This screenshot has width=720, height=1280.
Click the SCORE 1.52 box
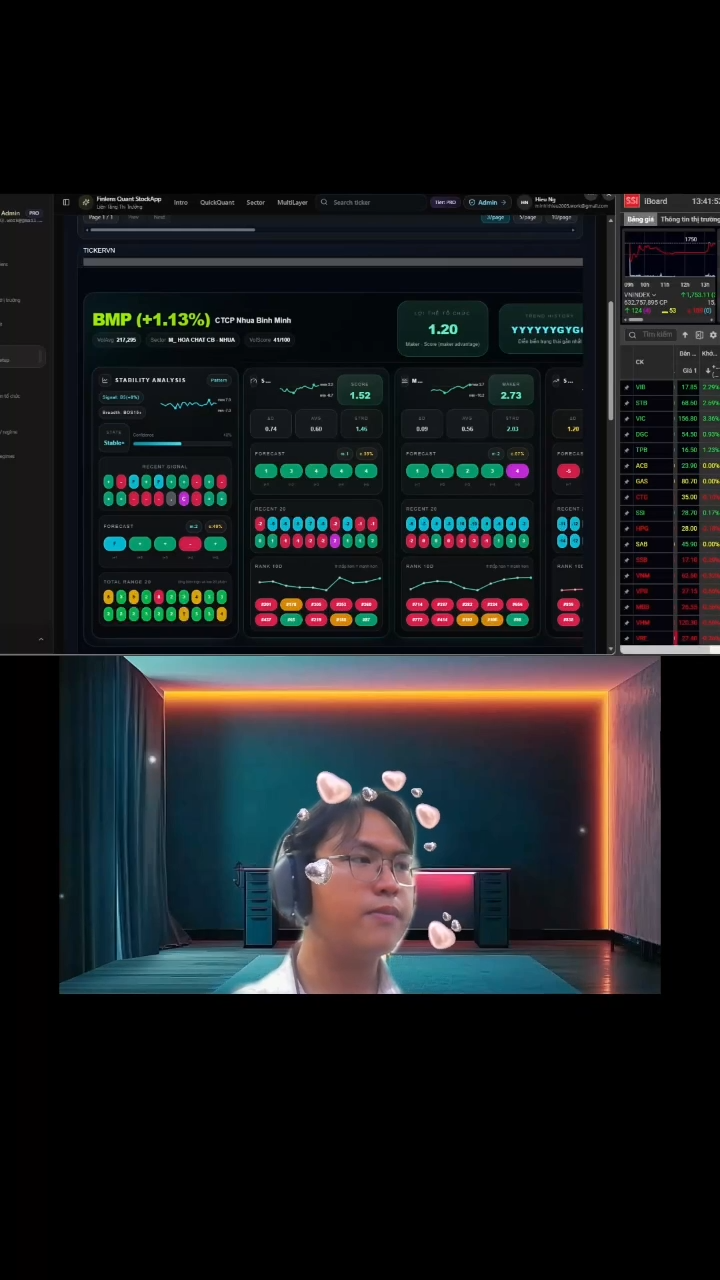click(x=360, y=391)
